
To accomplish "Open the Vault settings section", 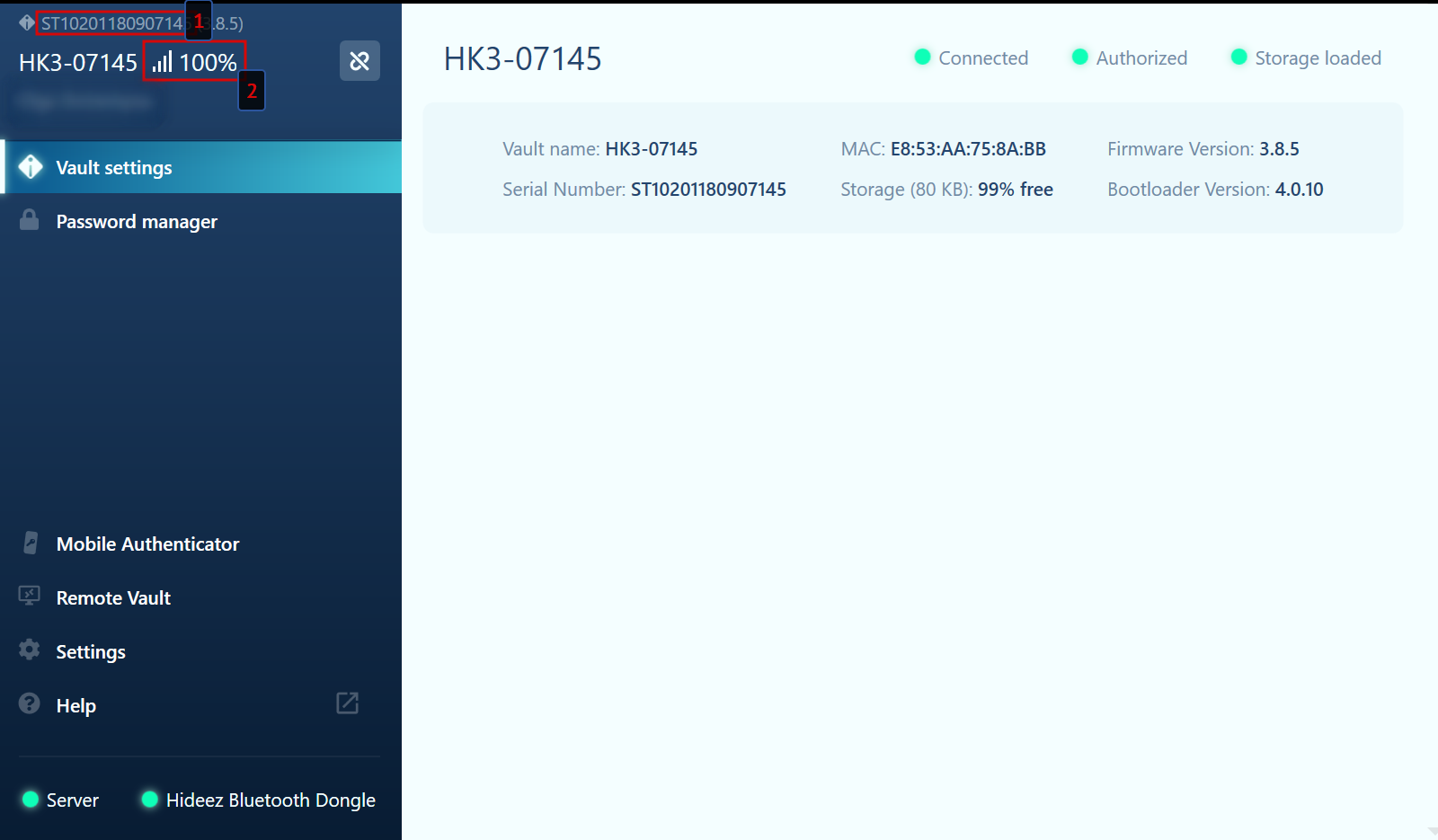I will (x=114, y=167).
